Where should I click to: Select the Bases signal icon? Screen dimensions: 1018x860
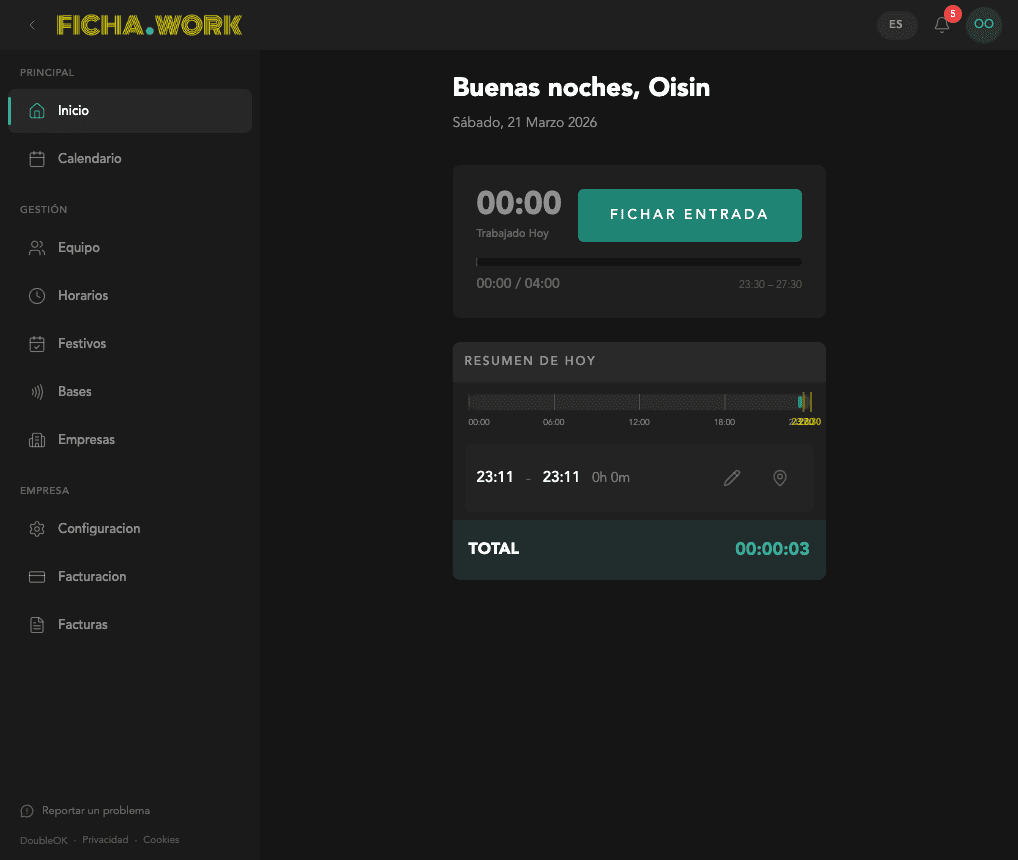[x=36, y=391]
